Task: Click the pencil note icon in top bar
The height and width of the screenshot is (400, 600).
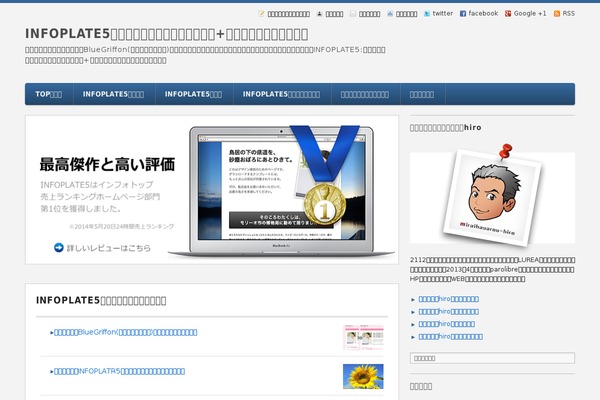Action: tap(261, 14)
